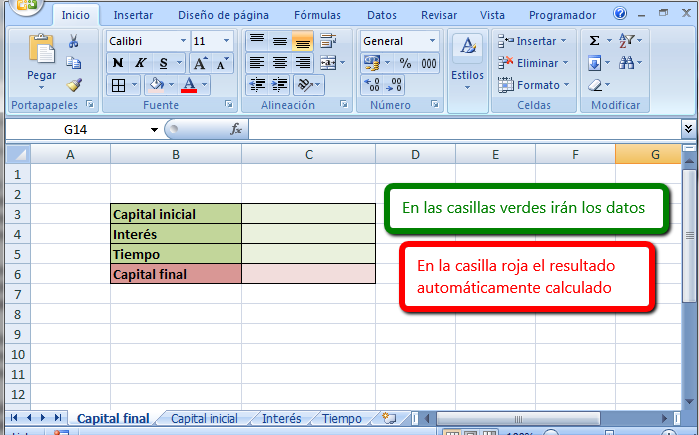The image size is (699, 435).
Task: Toggle Bold (N) formatting
Action: tap(118, 63)
